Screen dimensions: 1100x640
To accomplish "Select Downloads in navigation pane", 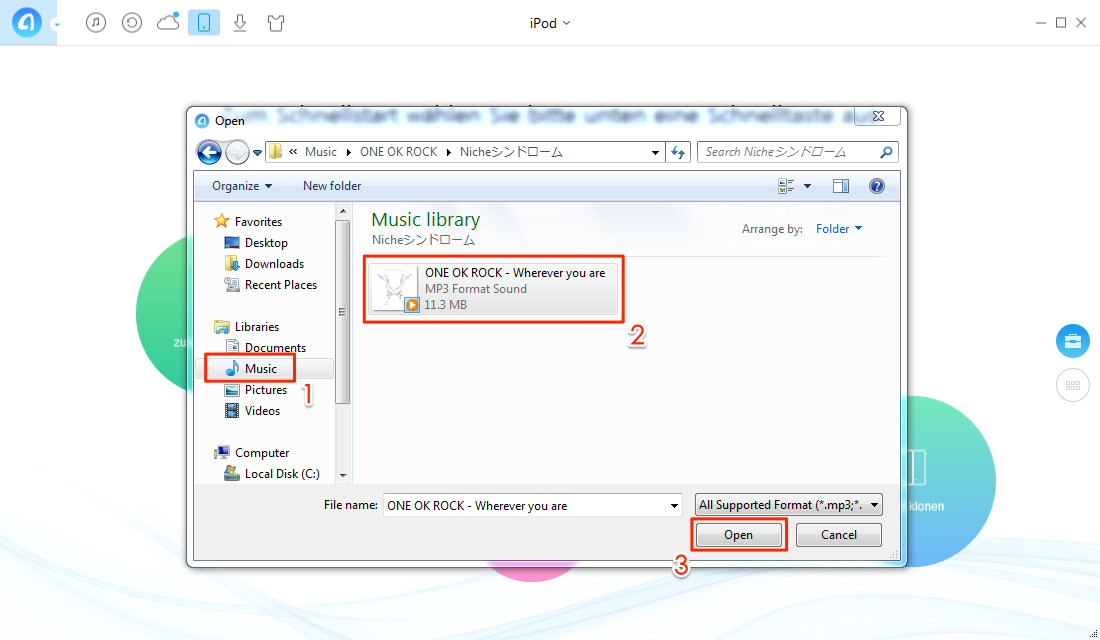I will 264,264.
